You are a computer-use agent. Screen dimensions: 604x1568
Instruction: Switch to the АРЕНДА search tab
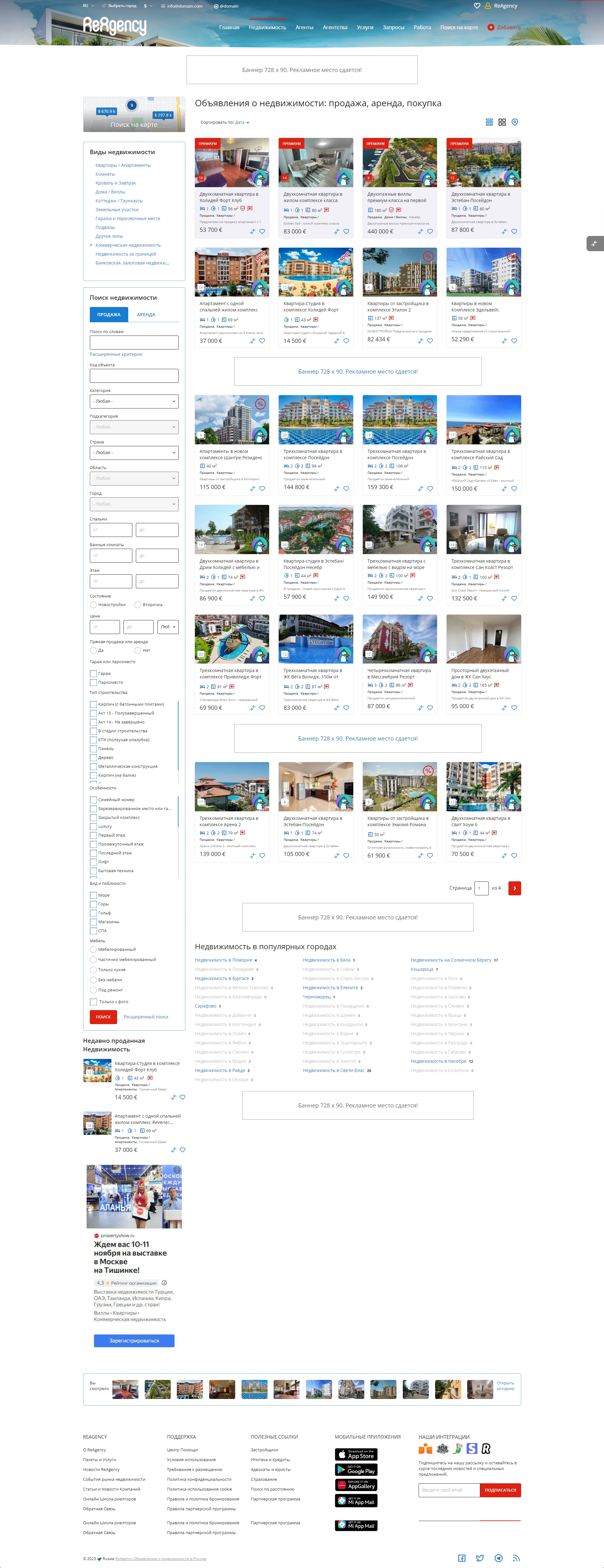[145, 315]
